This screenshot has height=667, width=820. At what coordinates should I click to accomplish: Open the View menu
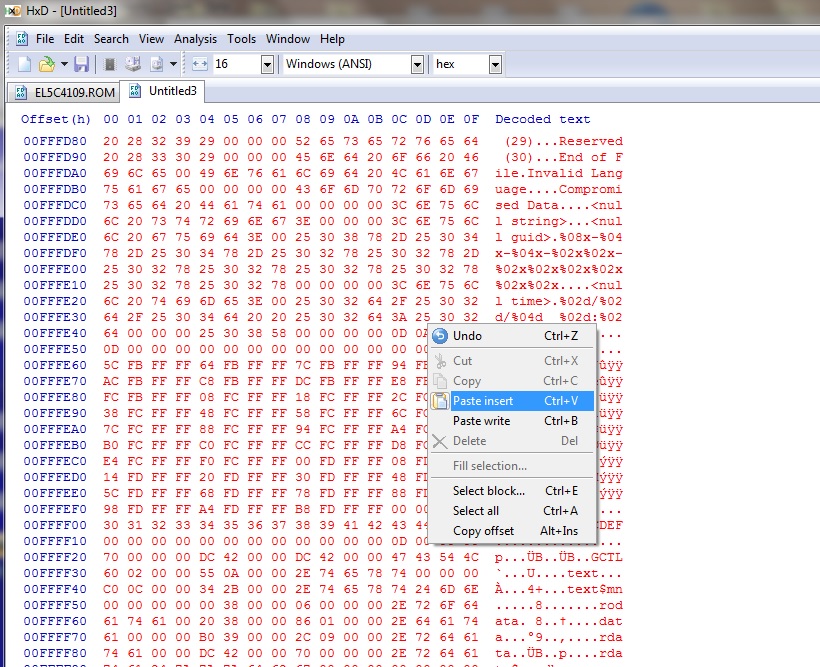click(x=151, y=39)
